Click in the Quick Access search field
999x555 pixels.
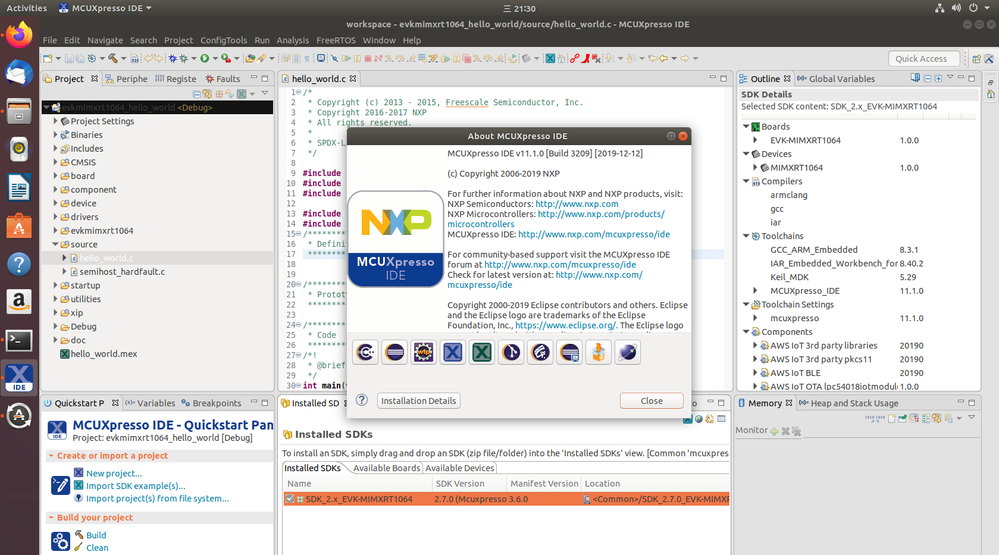(923, 59)
